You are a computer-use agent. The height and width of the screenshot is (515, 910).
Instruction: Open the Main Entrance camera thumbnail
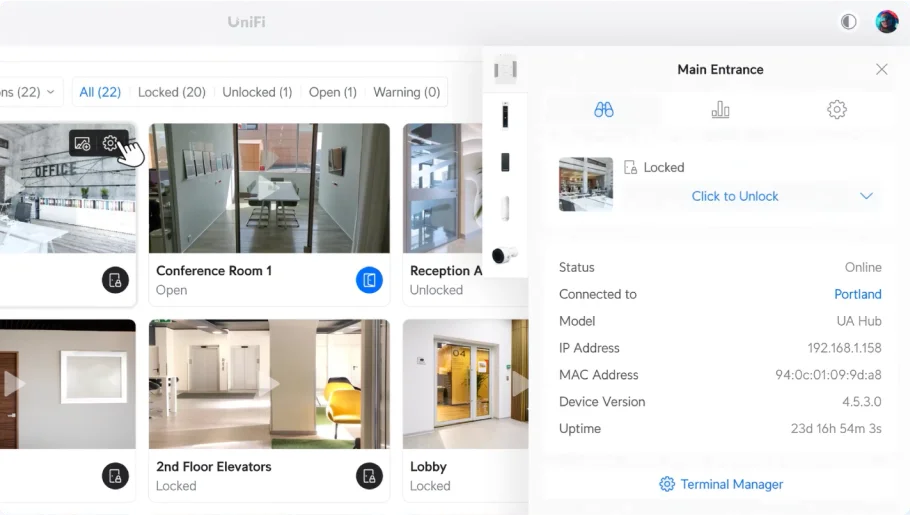586,184
